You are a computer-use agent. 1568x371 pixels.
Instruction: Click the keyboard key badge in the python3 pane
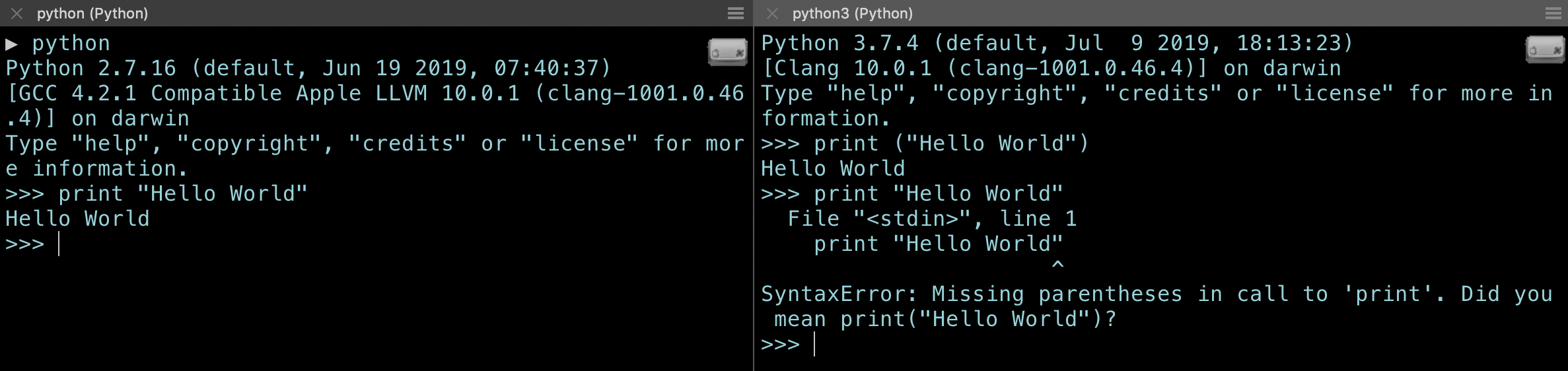click(x=1544, y=50)
